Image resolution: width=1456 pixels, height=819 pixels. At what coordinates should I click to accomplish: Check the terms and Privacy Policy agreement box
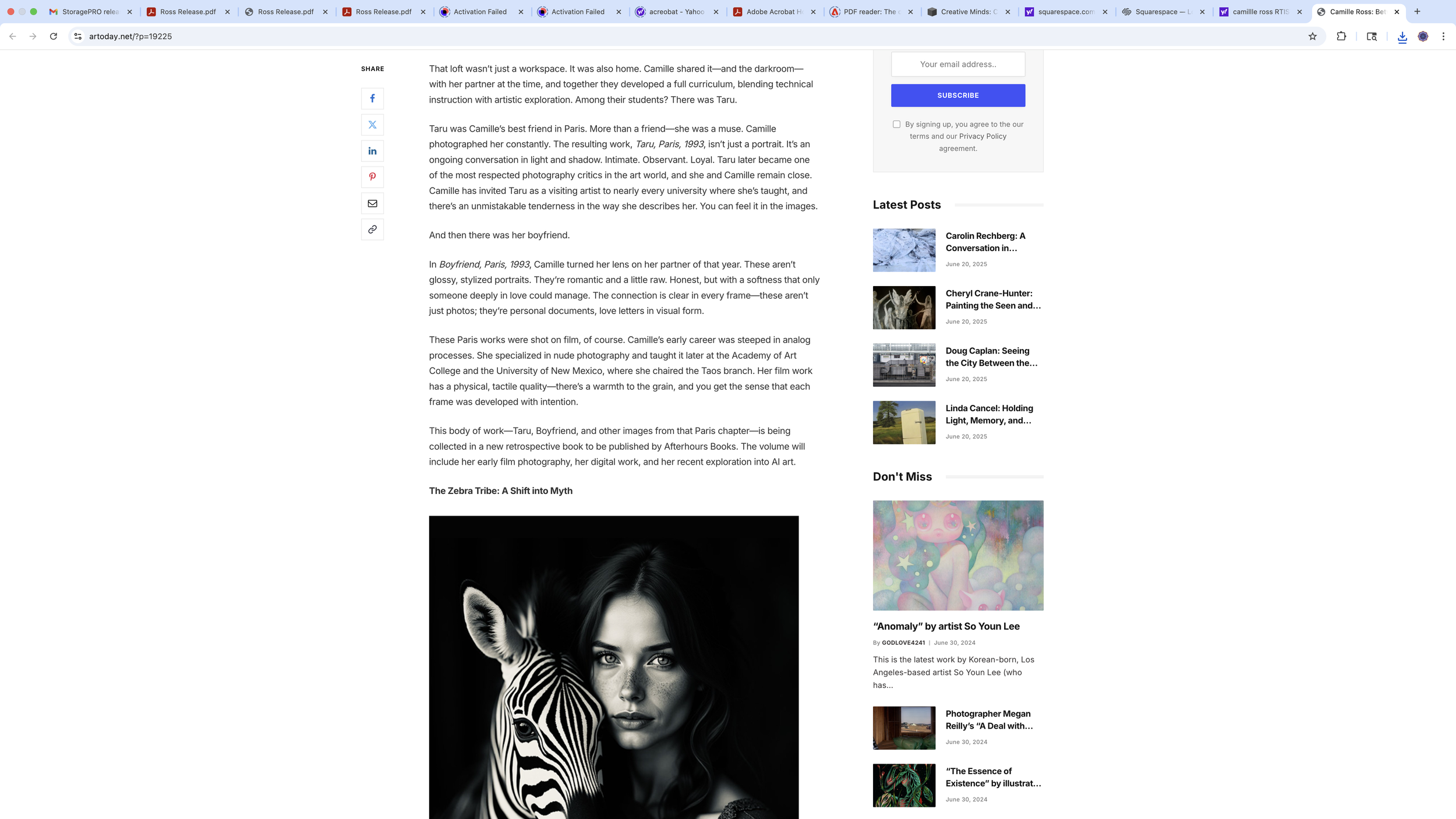(x=896, y=124)
